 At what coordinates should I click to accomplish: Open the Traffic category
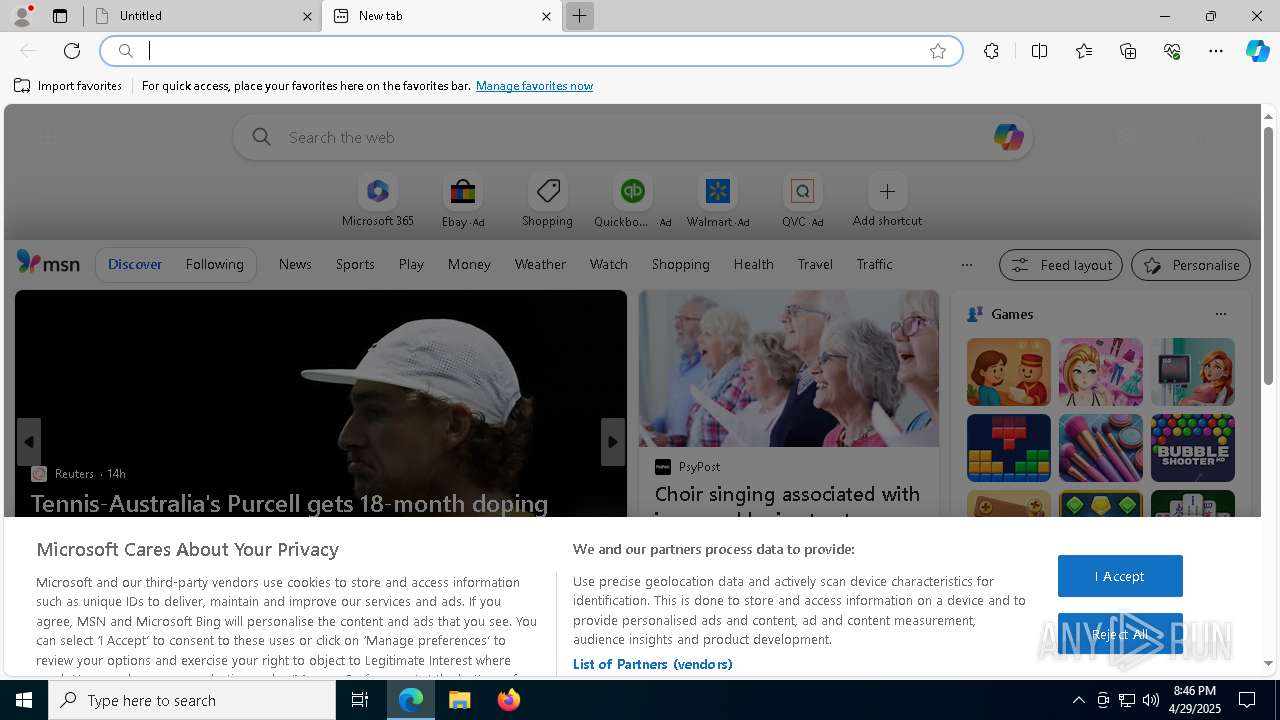point(874,264)
